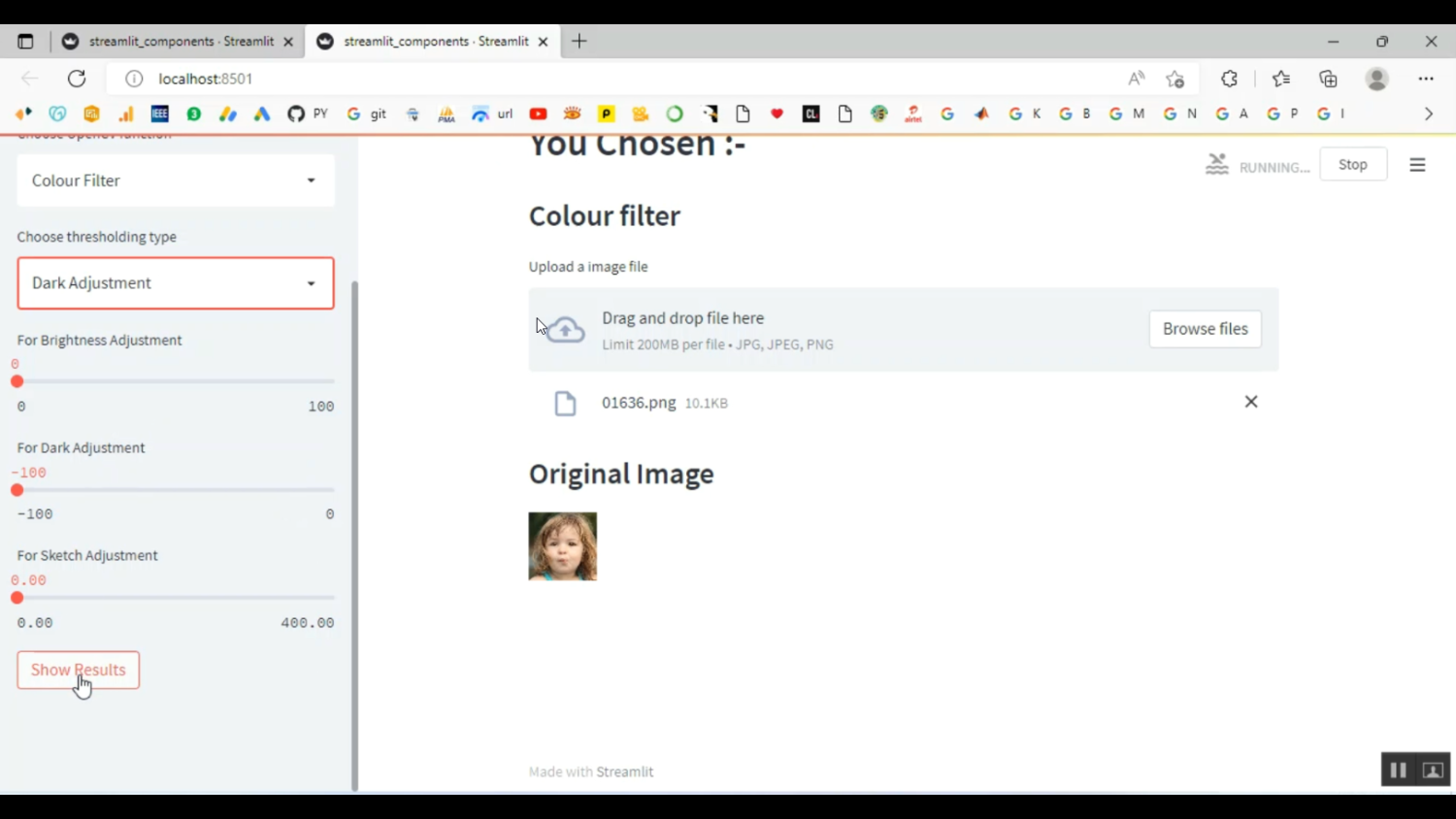Open the IEEE bookmark
This screenshot has height=819, width=1456.
pos(160,114)
